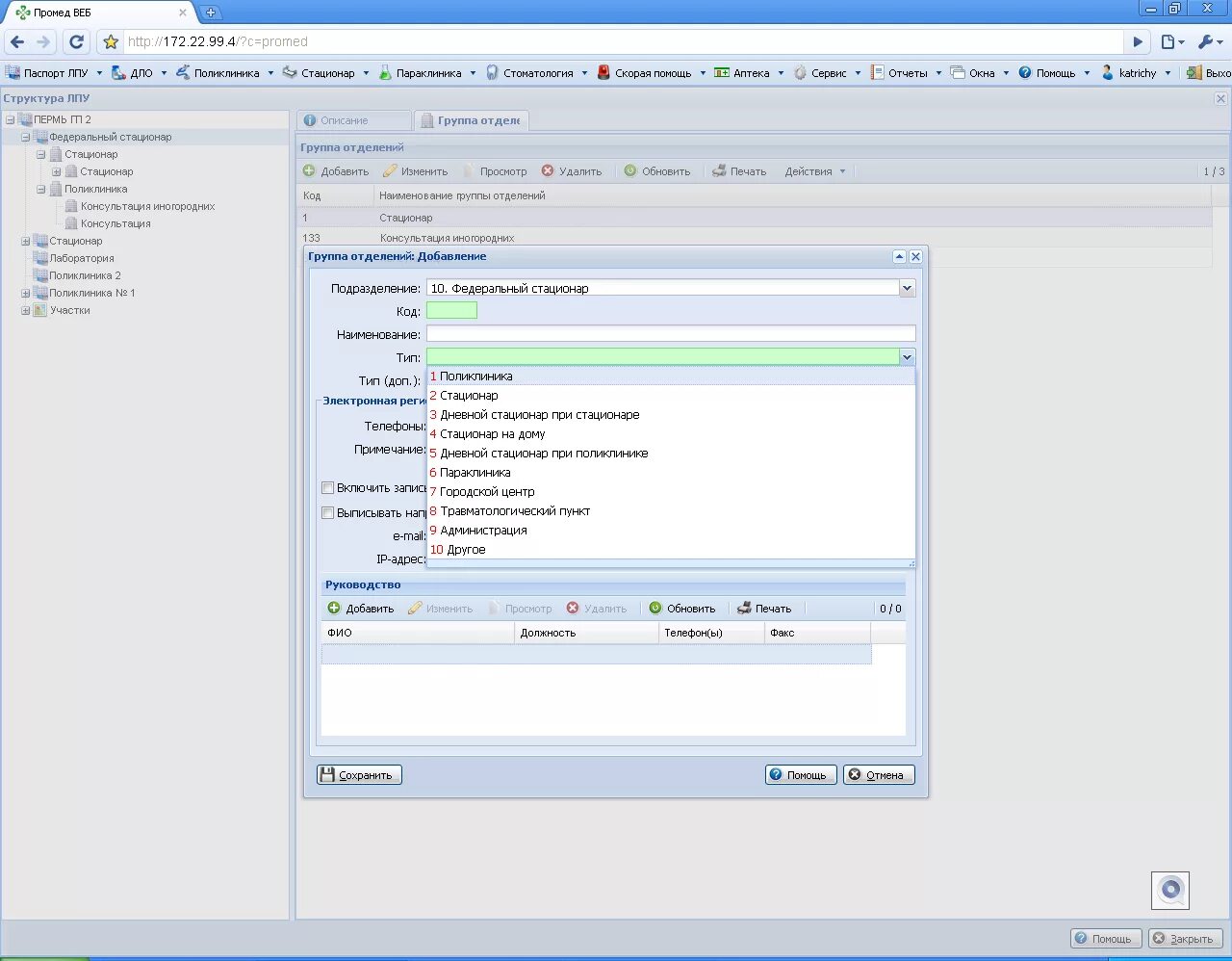
Task: Close the Структура ЛПУ panel
Action: (x=1220, y=99)
